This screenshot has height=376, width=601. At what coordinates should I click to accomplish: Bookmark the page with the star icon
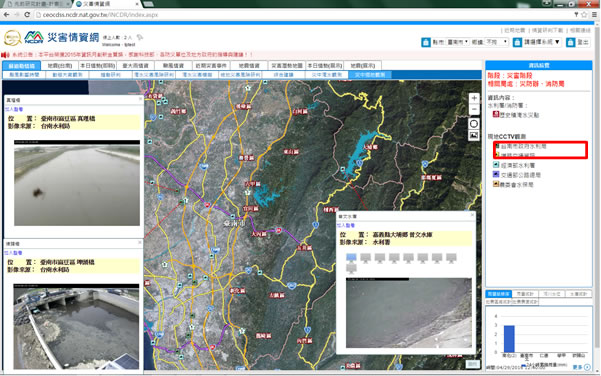tap(584, 15)
